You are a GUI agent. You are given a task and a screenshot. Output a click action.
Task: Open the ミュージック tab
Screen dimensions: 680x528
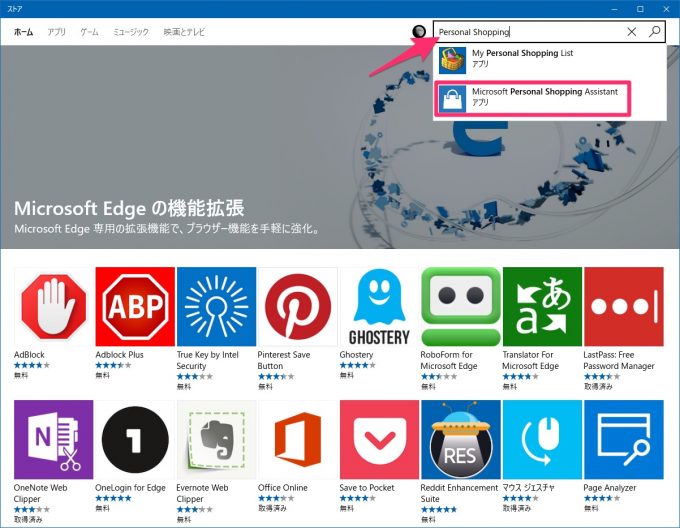(x=131, y=32)
